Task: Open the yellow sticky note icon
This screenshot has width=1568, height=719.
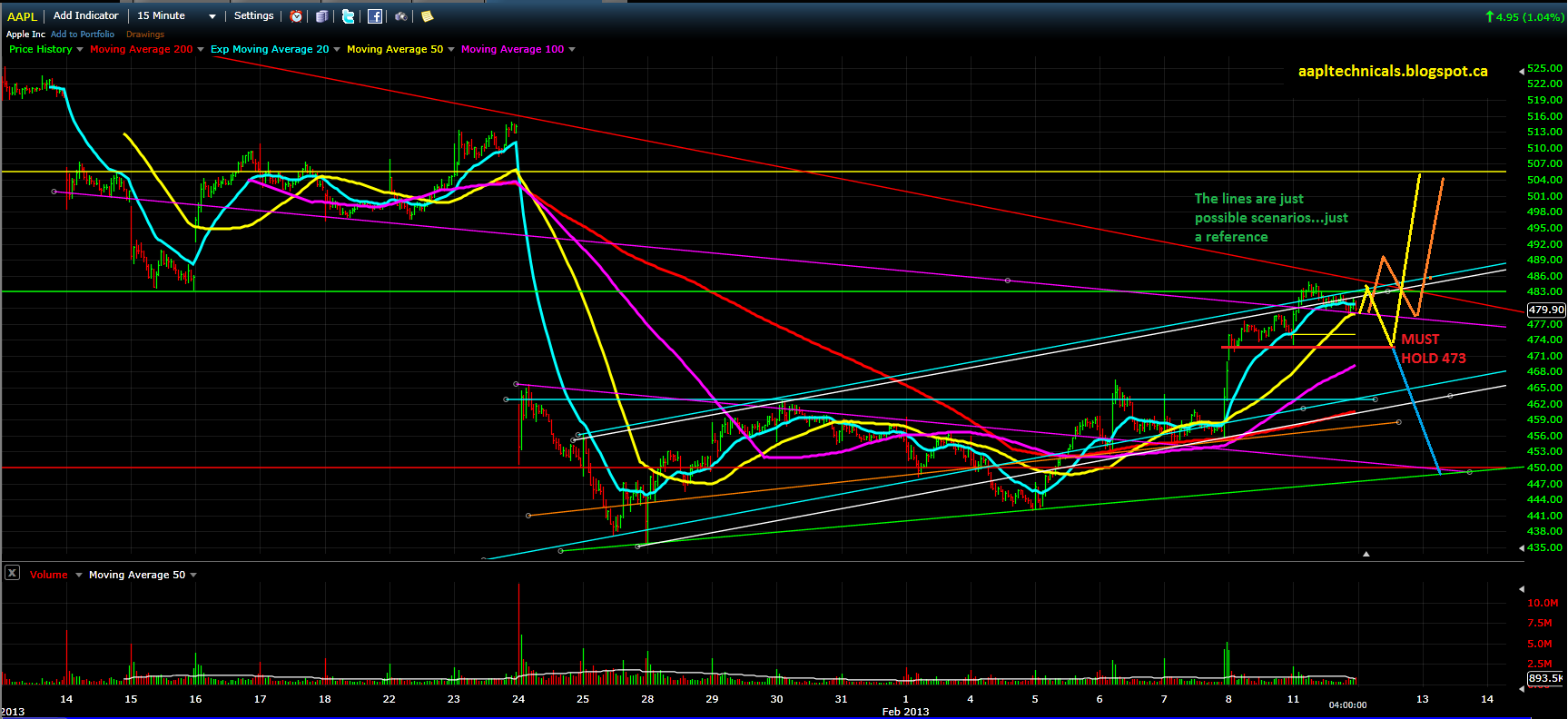Action: click(x=427, y=16)
